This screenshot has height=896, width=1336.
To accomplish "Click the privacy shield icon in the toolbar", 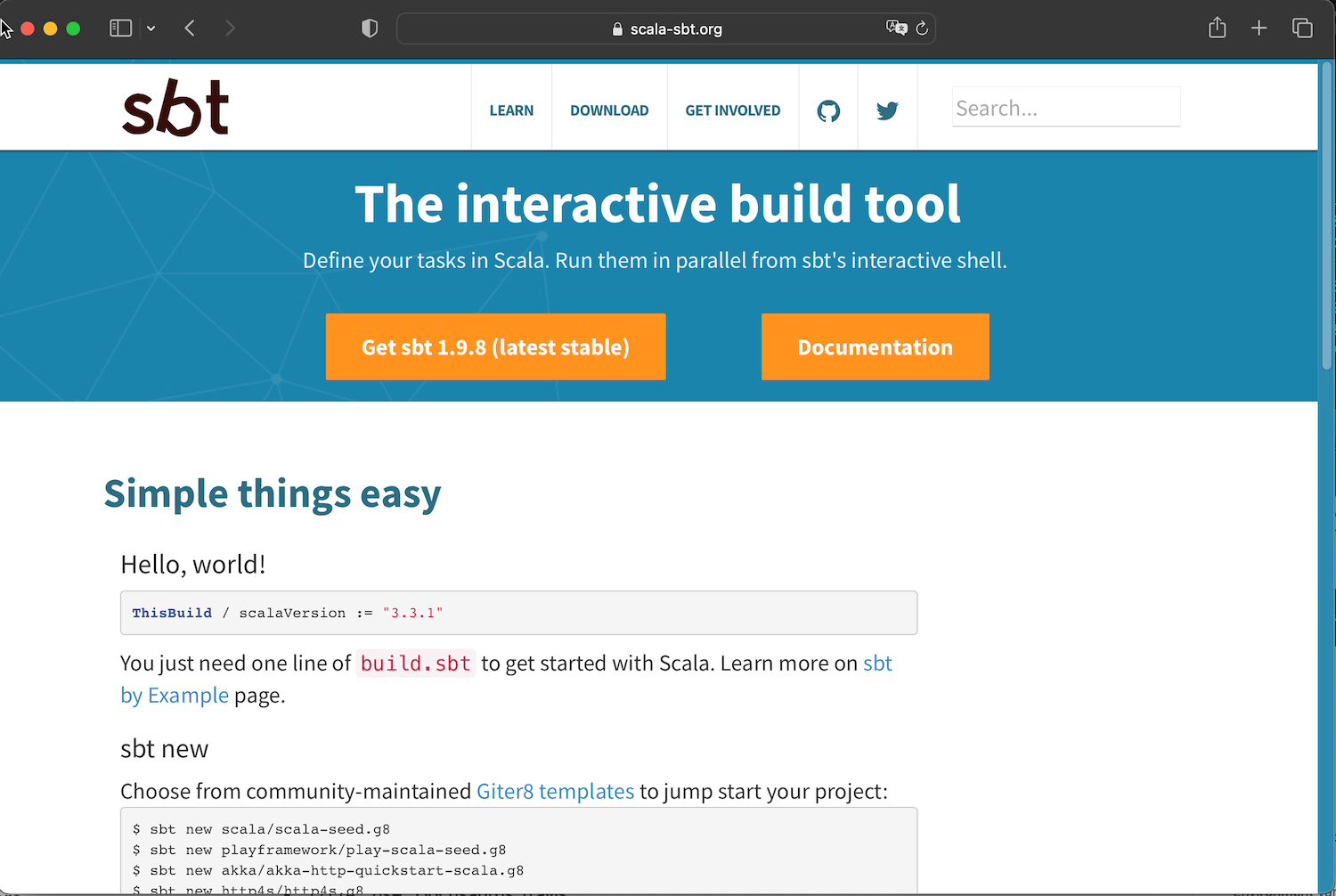I will (x=370, y=29).
